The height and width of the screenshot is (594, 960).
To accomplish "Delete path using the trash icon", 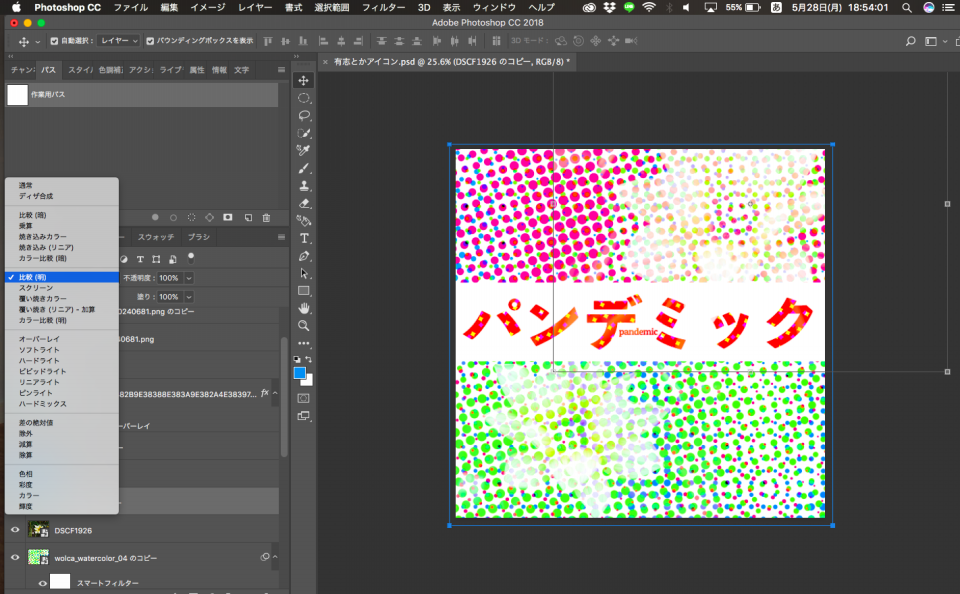I will coord(266,217).
